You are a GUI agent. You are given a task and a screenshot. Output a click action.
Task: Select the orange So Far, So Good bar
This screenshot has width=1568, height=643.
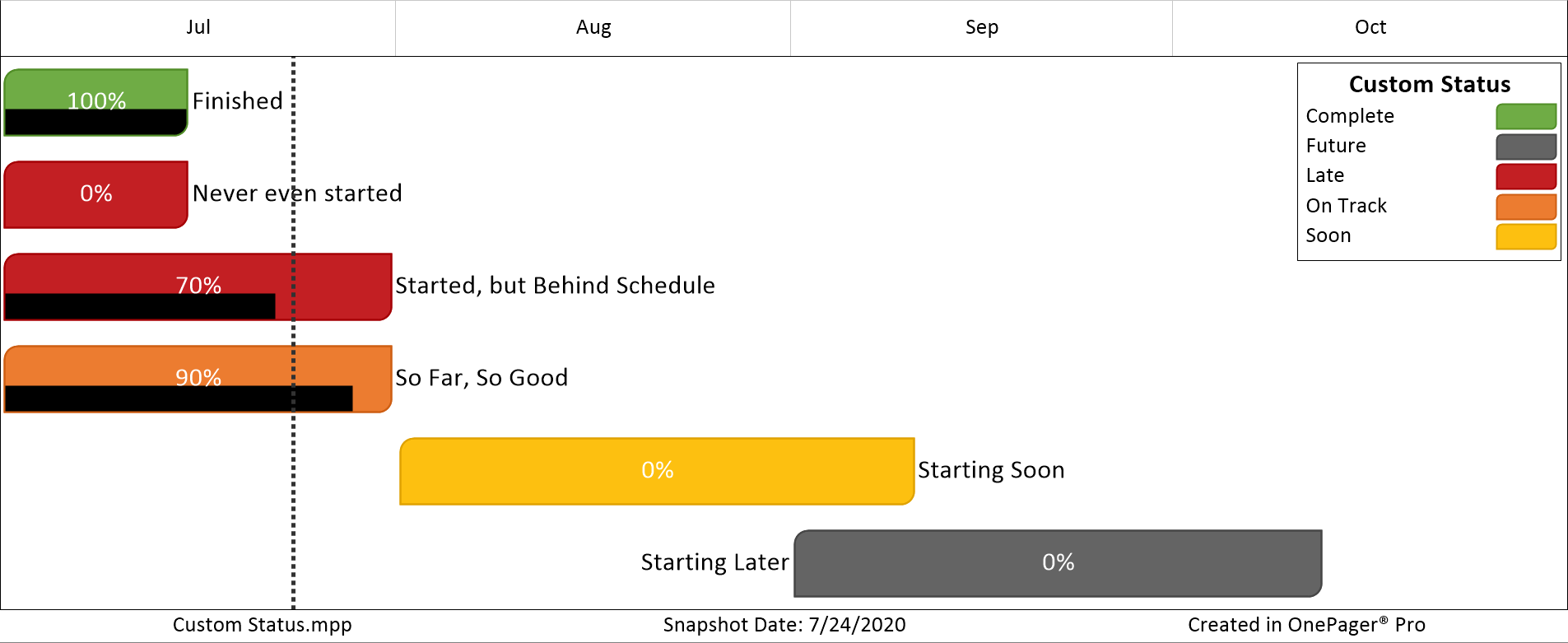coord(198,379)
